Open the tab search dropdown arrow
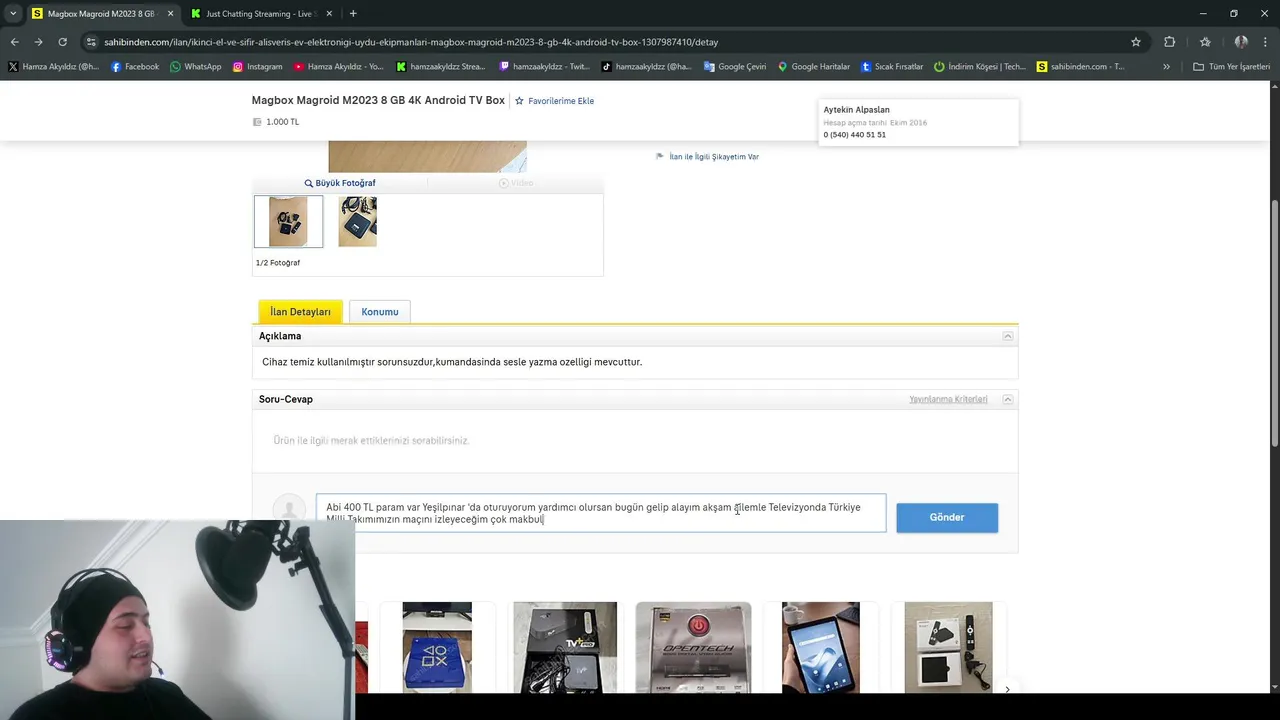1280x720 pixels. click(x=13, y=13)
